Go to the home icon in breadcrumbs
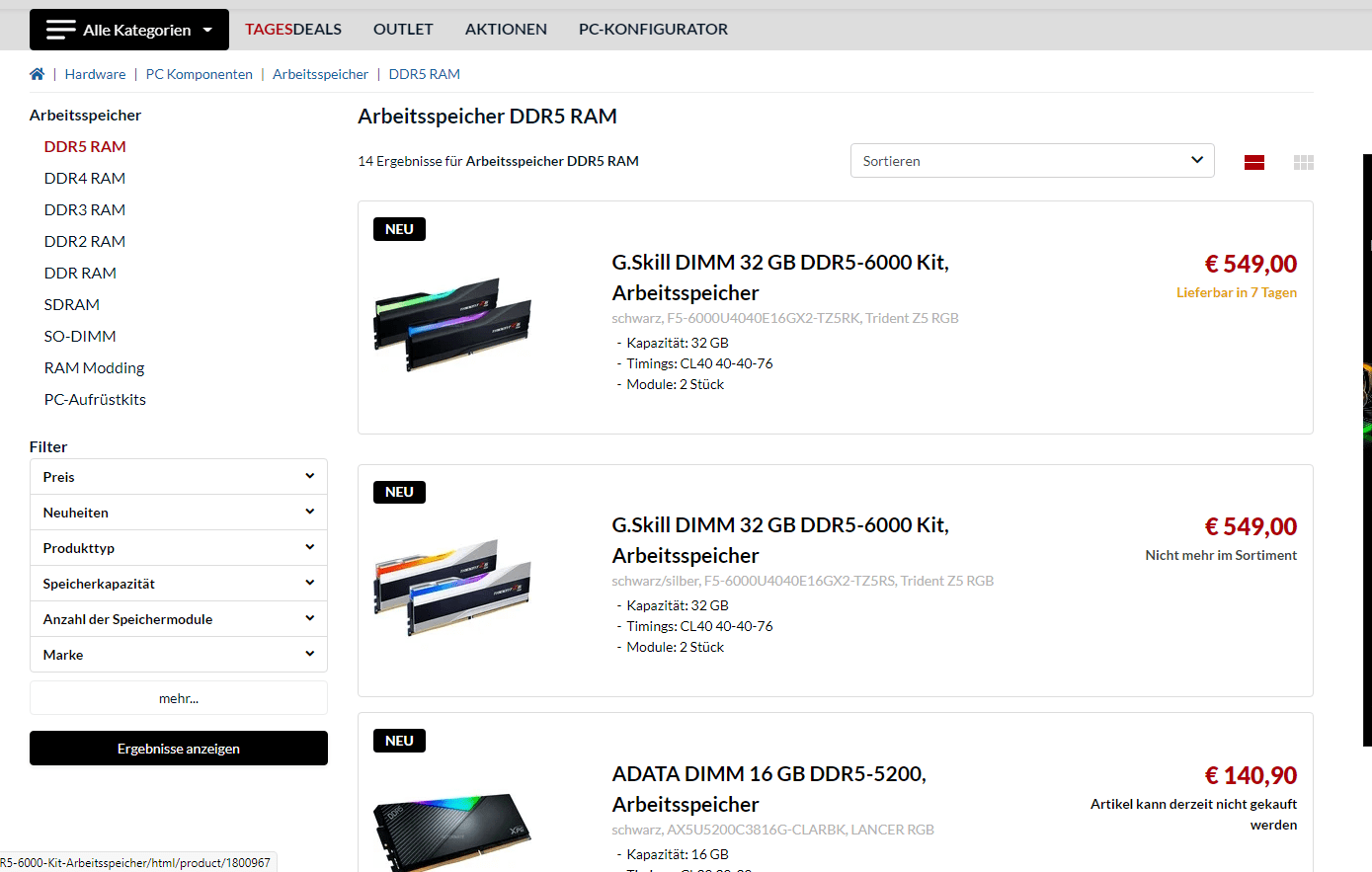1372x872 pixels. [x=38, y=74]
